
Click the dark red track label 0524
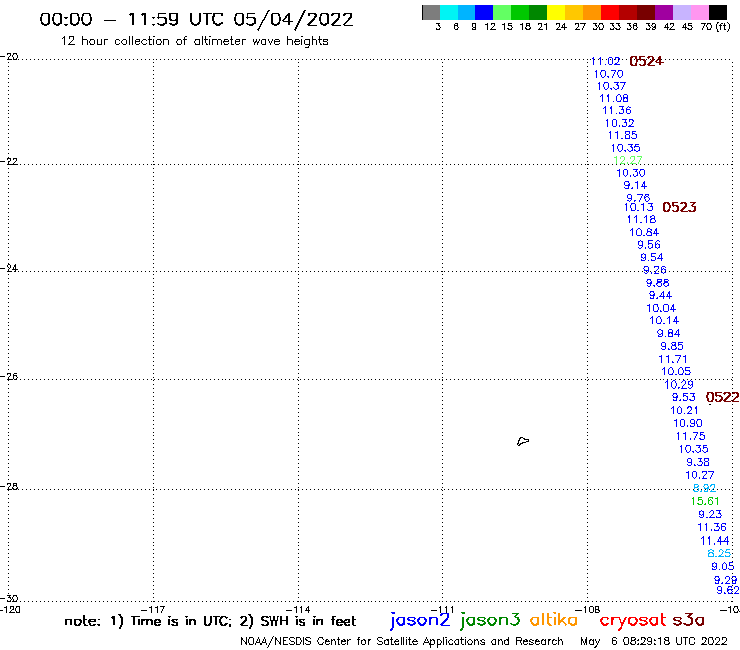click(x=646, y=61)
